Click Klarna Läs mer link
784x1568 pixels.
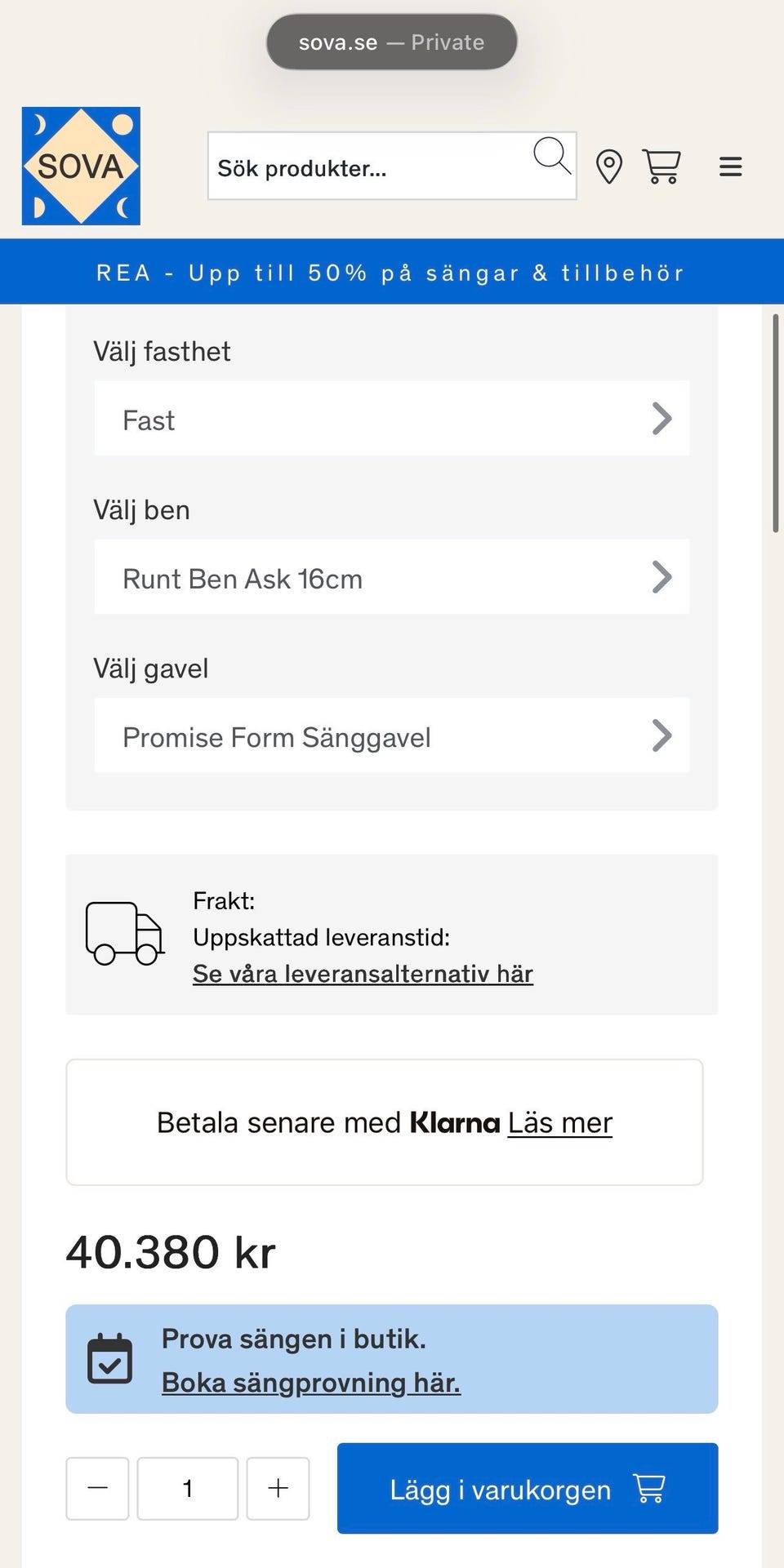coord(559,1123)
